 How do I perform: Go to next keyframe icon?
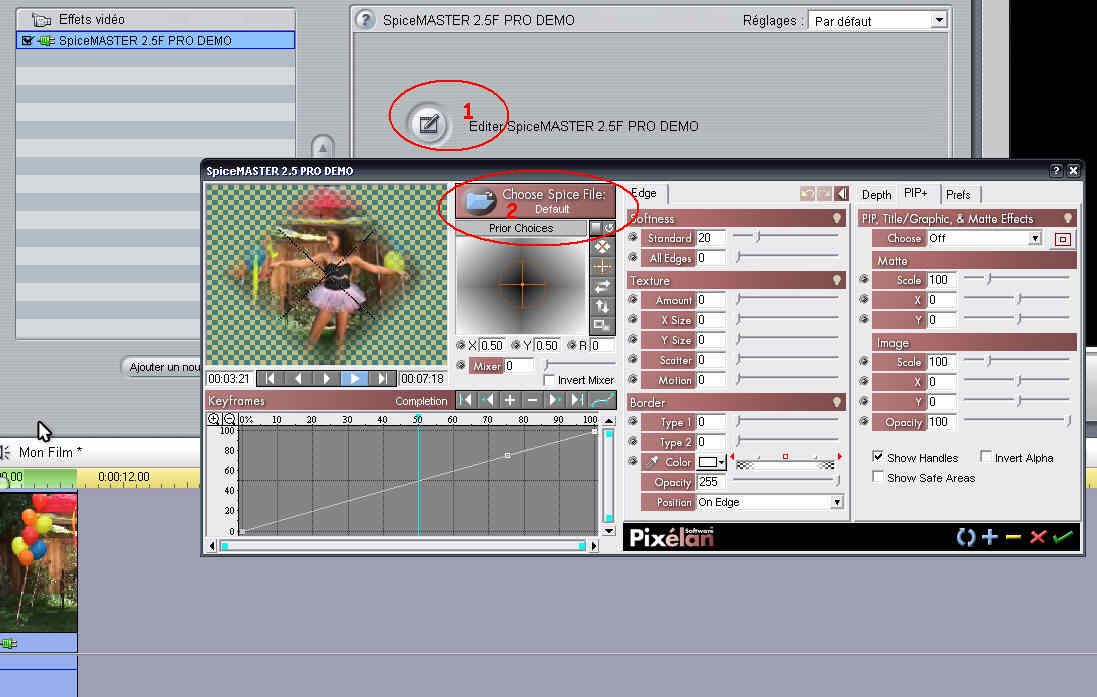[x=554, y=400]
